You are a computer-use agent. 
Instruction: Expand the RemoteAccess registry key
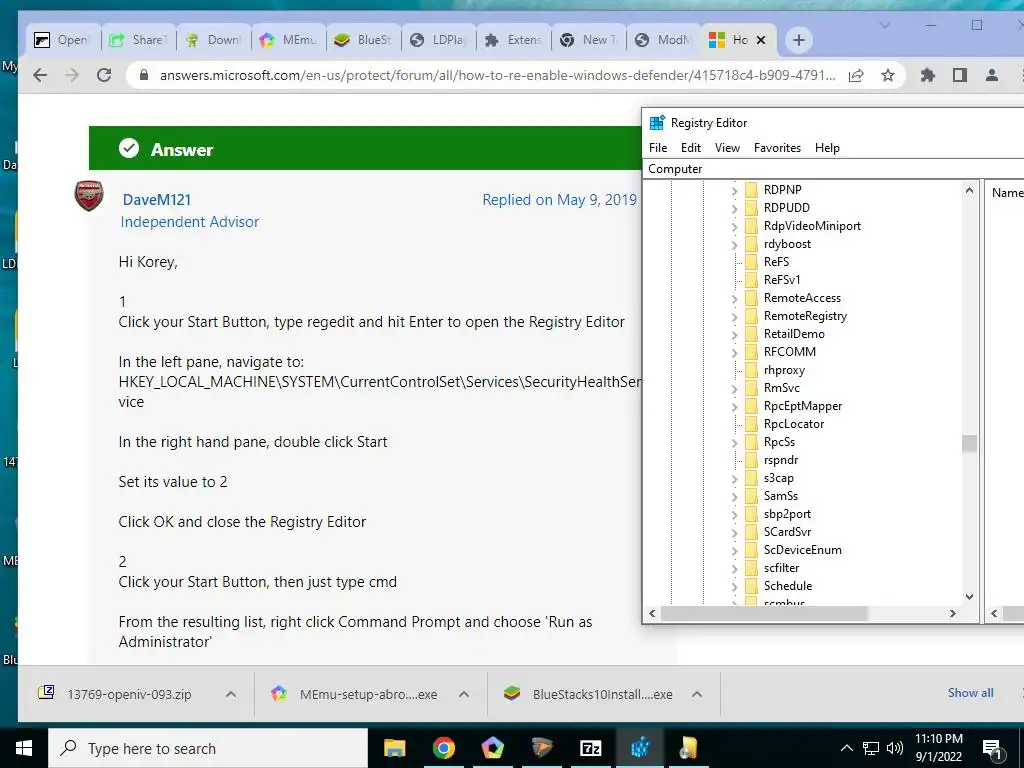click(734, 298)
